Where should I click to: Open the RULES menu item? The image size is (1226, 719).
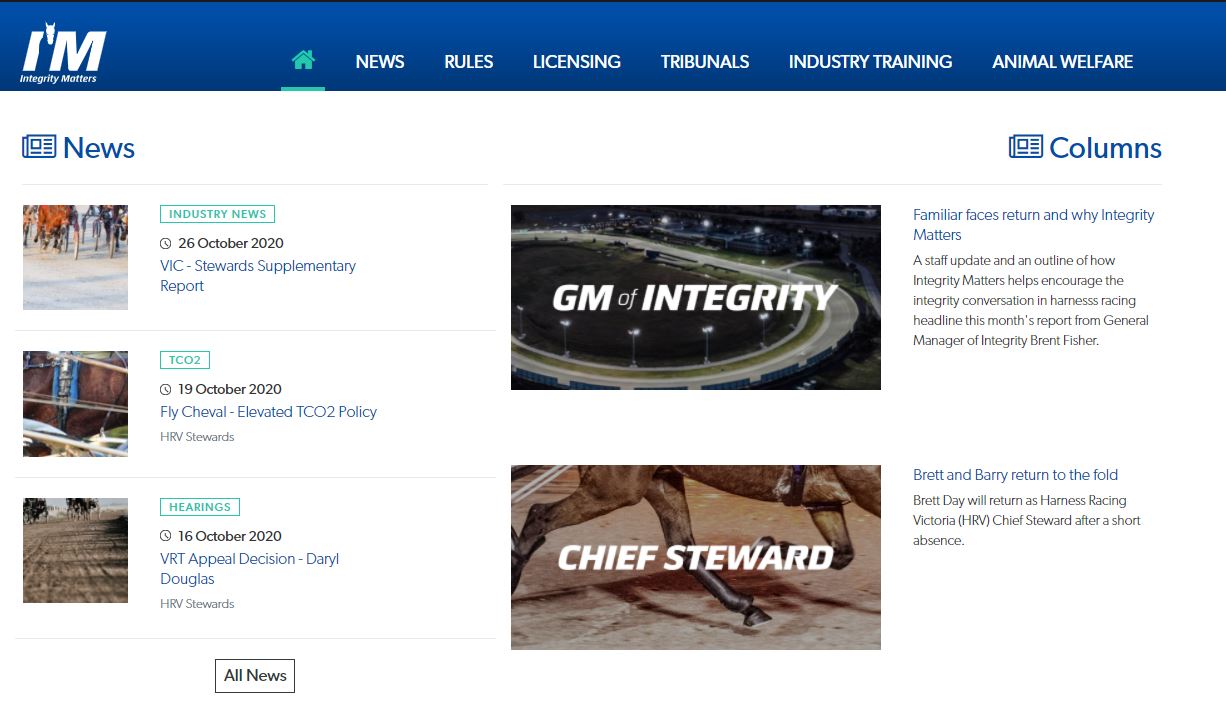(469, 62)
